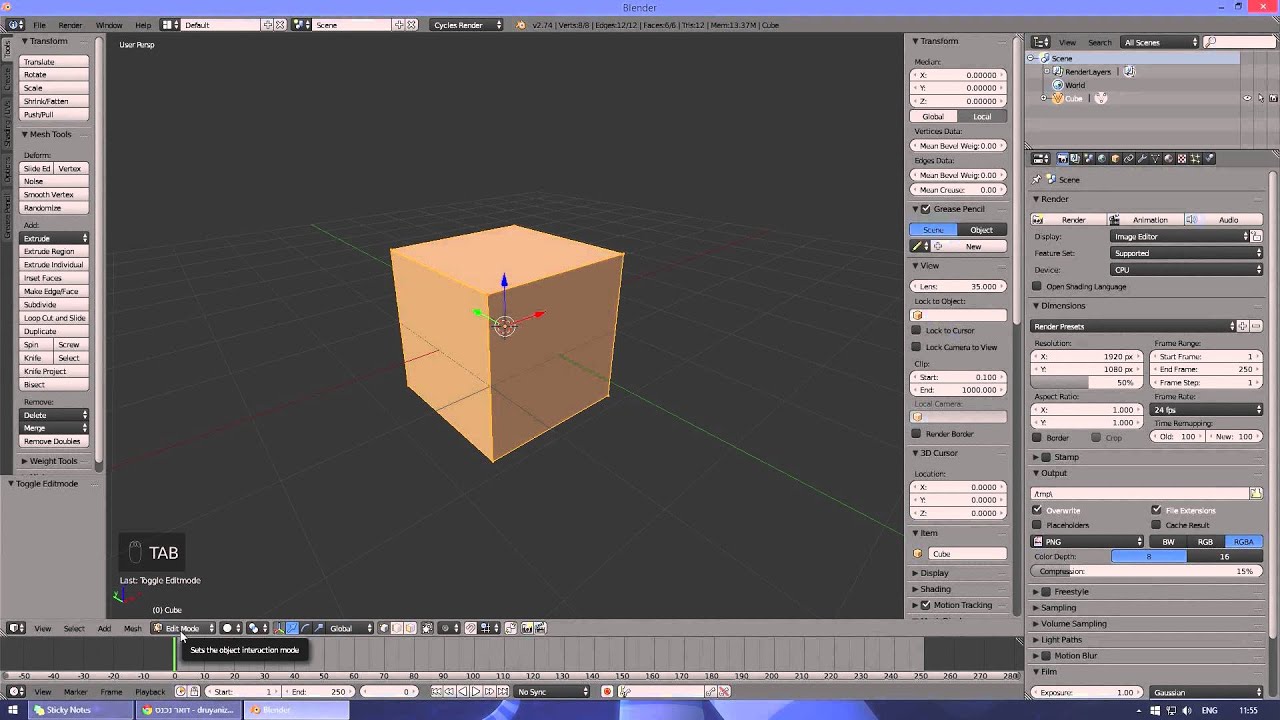Toggle the File Extensions checkbox
The width and height of the screenshot is (1280, 720).
click(x=1157, y=510)
